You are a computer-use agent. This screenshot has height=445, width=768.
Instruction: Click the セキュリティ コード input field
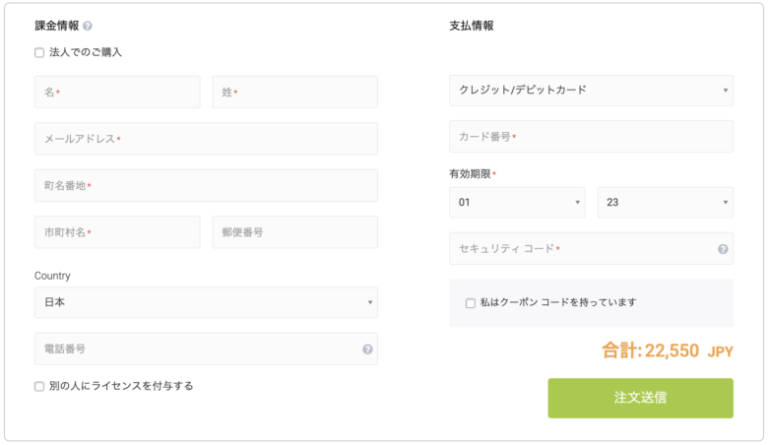[580, 249]
